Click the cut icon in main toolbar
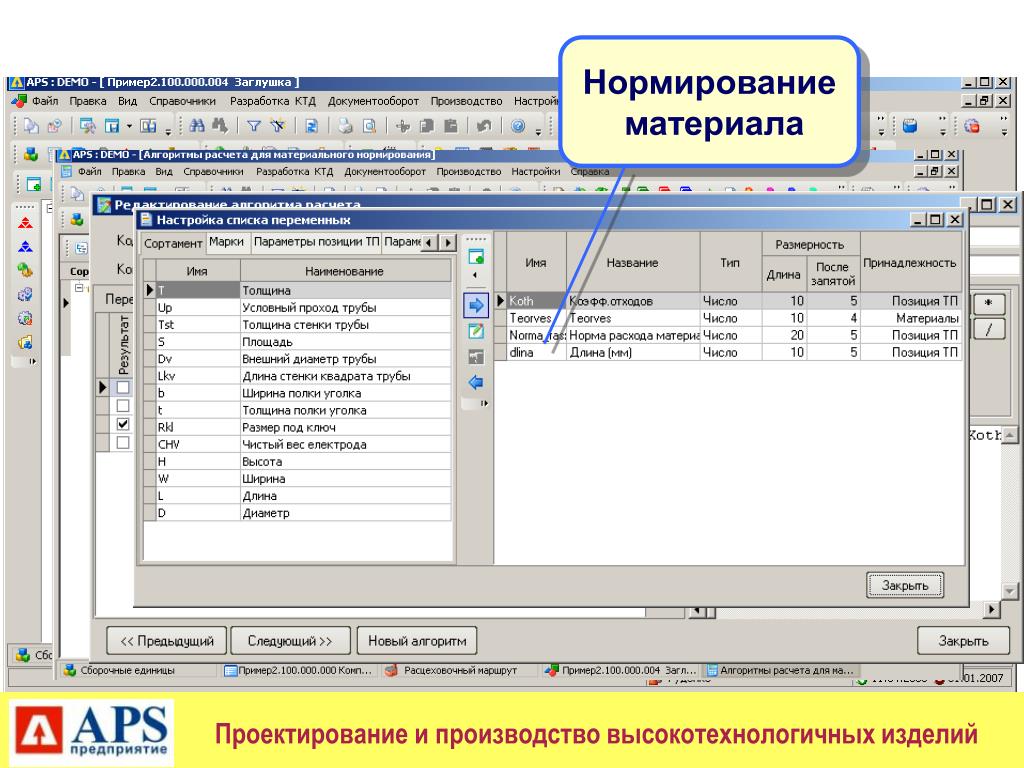This screenshot has height=768, width=1024. (x=403, y=125)
